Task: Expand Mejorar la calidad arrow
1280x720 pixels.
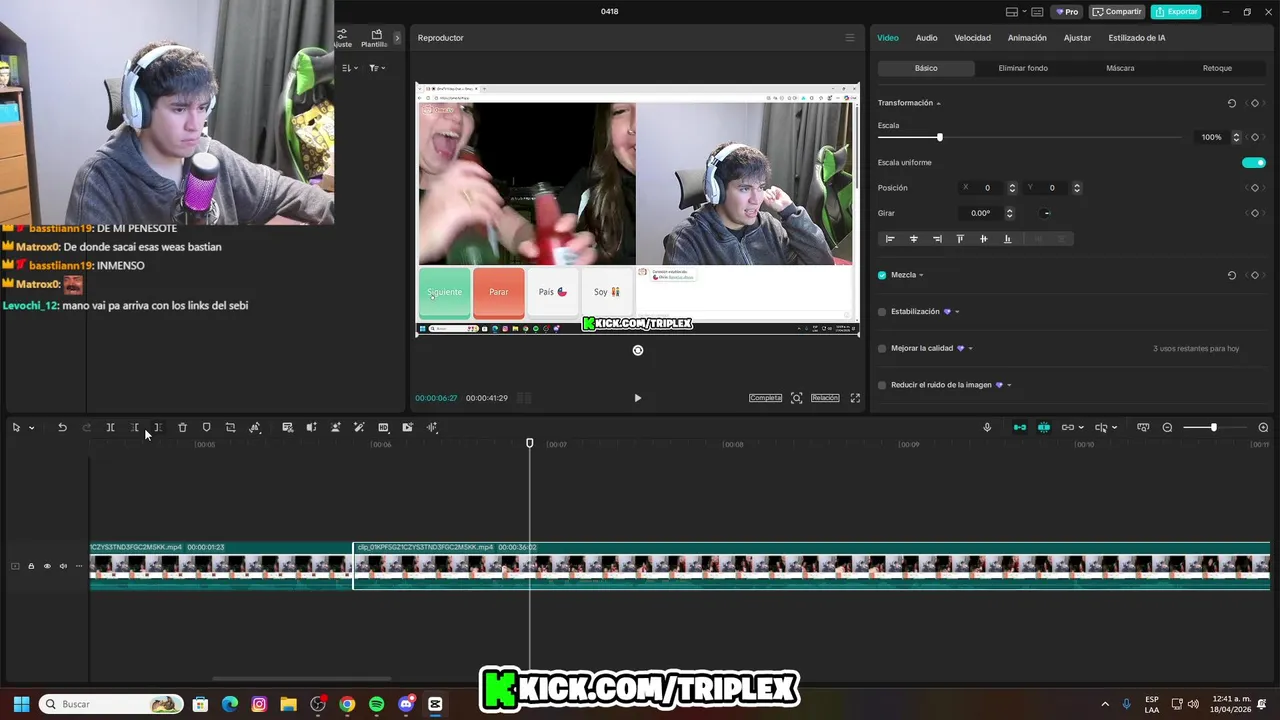Action: tap(970, 349)
